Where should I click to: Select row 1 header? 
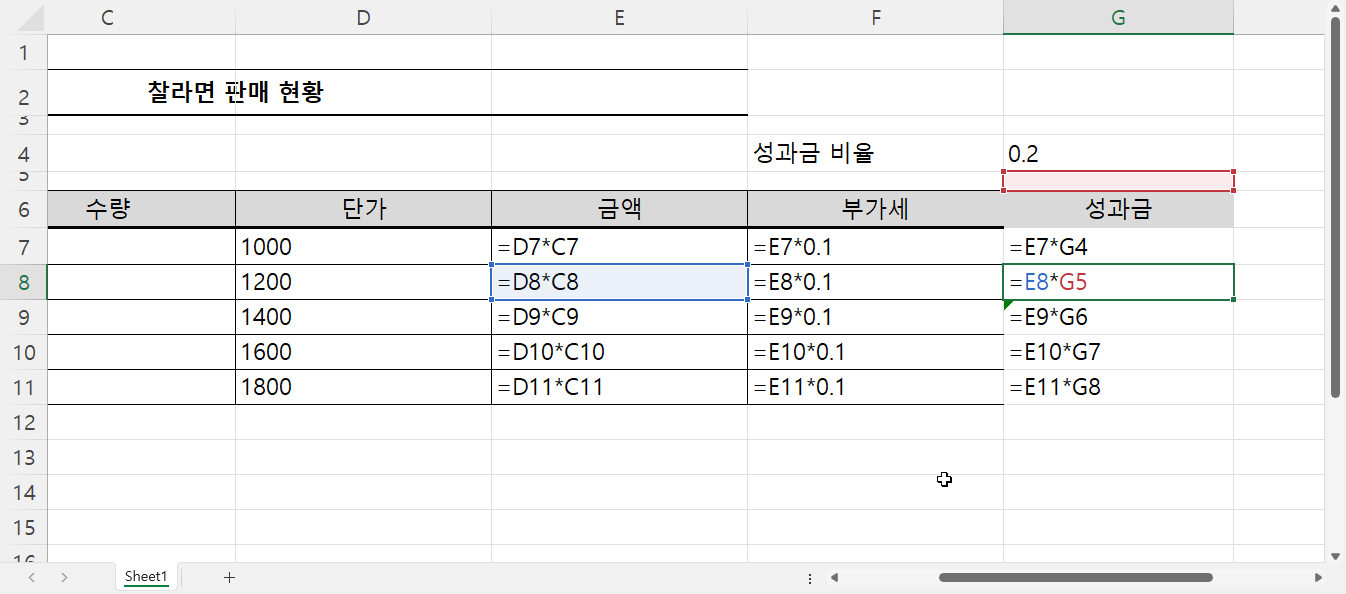pos(23,52)
